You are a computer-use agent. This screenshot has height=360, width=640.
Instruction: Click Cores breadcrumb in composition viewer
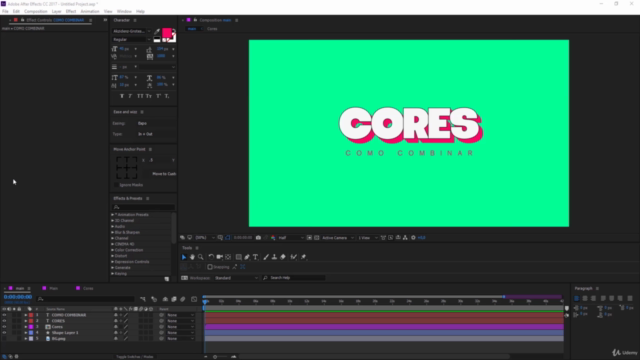[212, 29]
